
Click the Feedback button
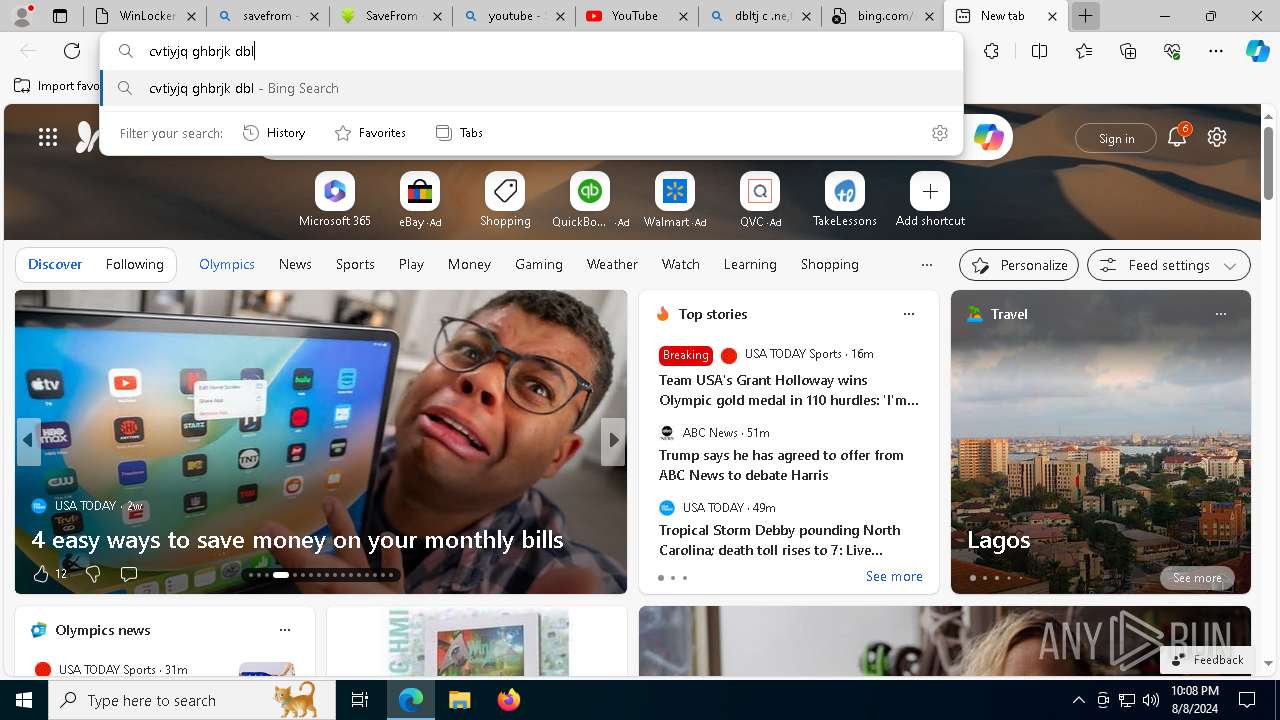[1207, 660]
